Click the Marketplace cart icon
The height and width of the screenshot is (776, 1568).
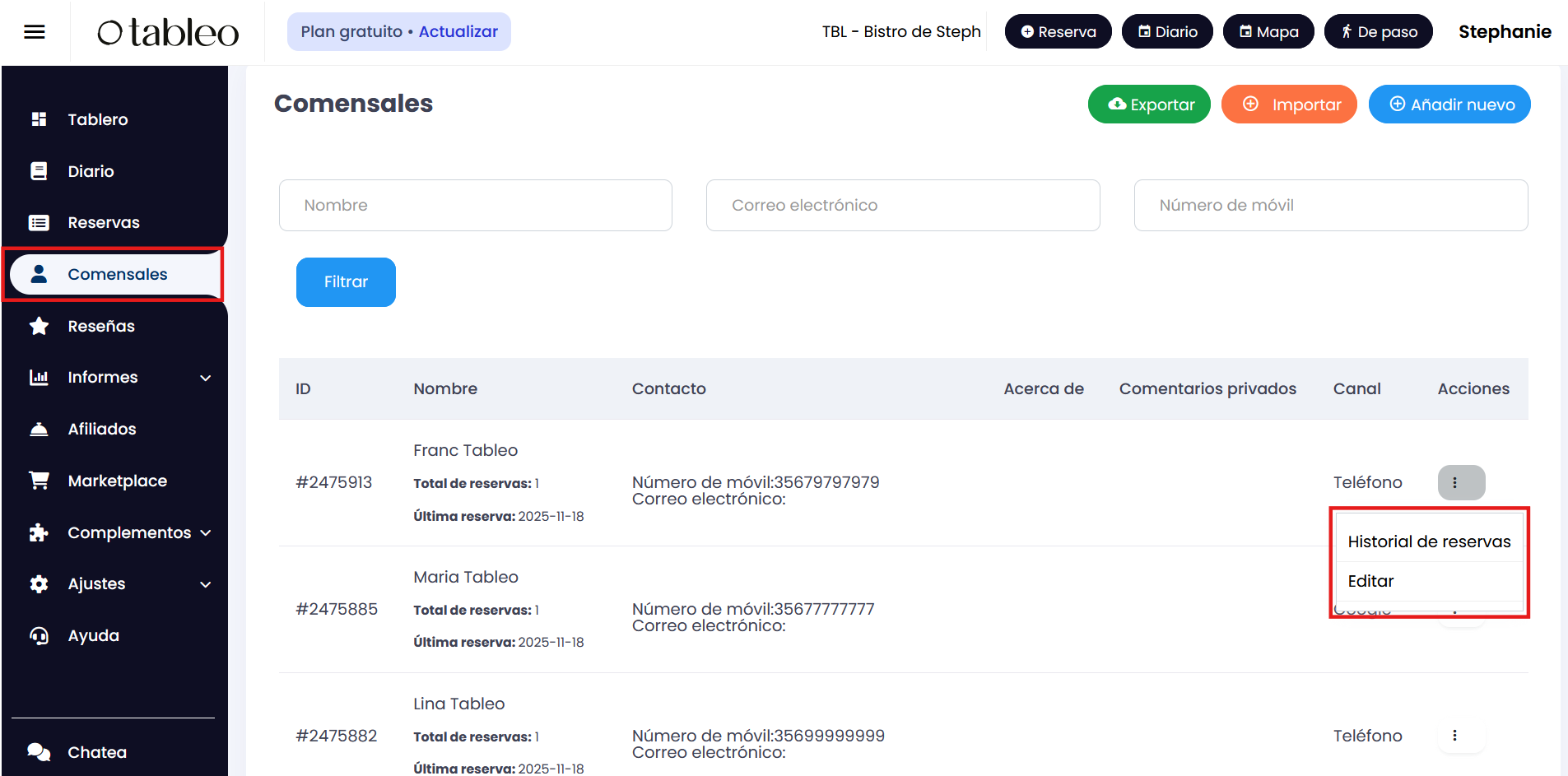point(39,481)
